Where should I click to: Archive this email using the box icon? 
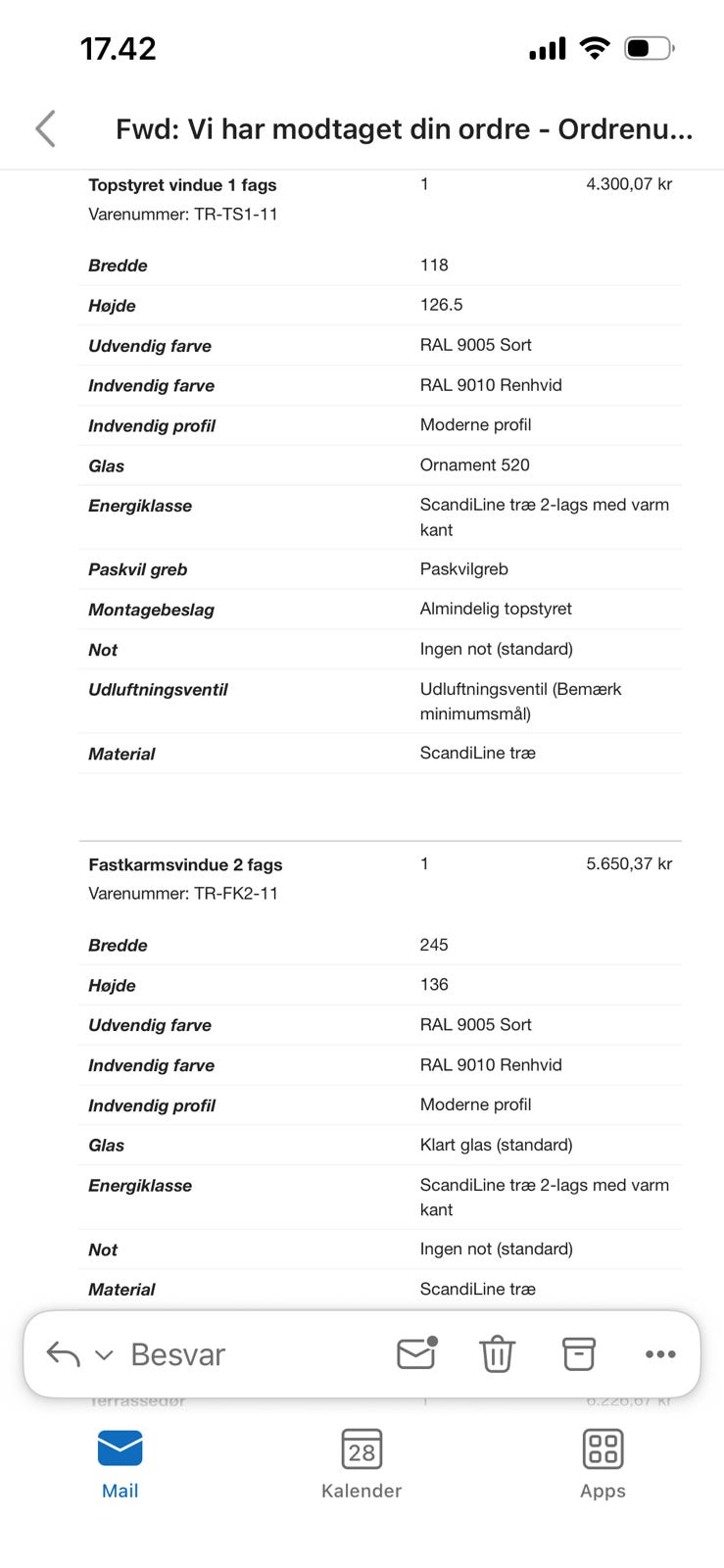click(x=578, y=1354)
